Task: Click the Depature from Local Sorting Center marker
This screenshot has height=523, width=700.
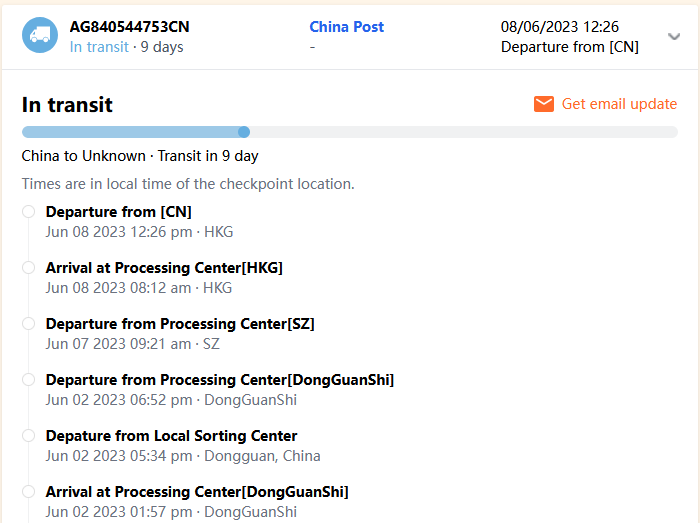Action: pyautogui.click(x=28, y=436)
